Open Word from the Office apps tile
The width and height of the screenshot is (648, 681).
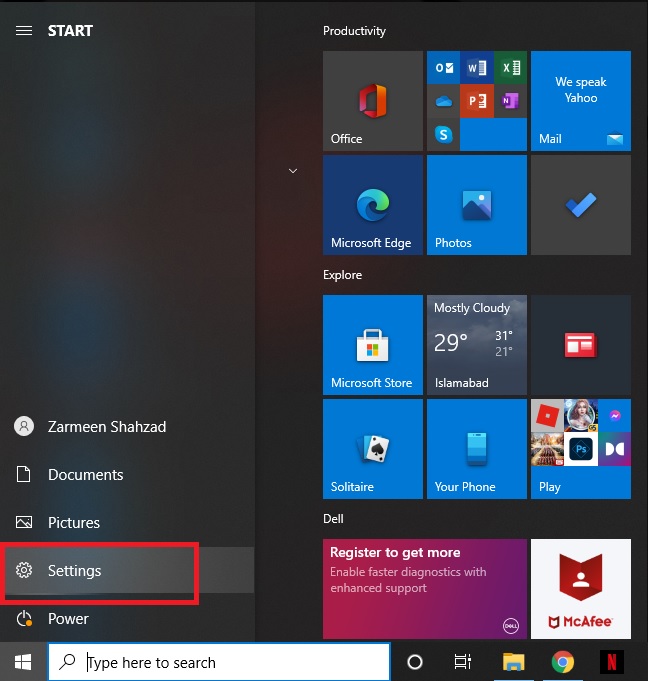click(477, 67)
